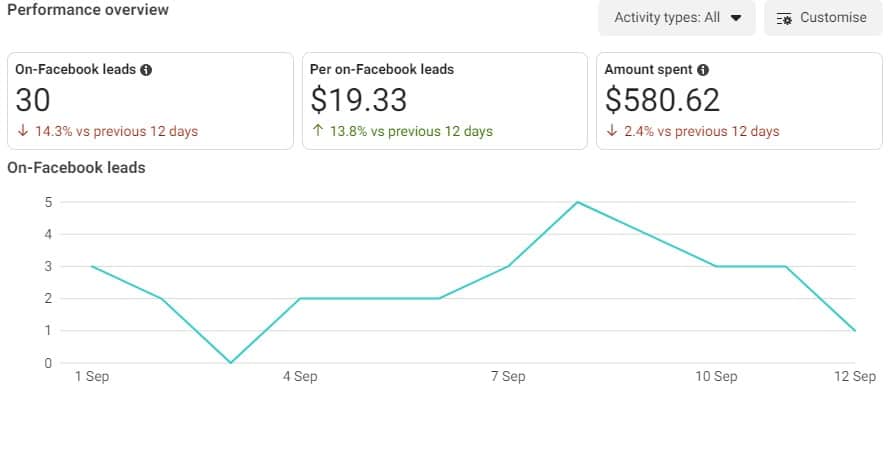Click the caret arrow beside Activity types
The height and width of the screenshot is (454, 891).
tap(737, 18)
